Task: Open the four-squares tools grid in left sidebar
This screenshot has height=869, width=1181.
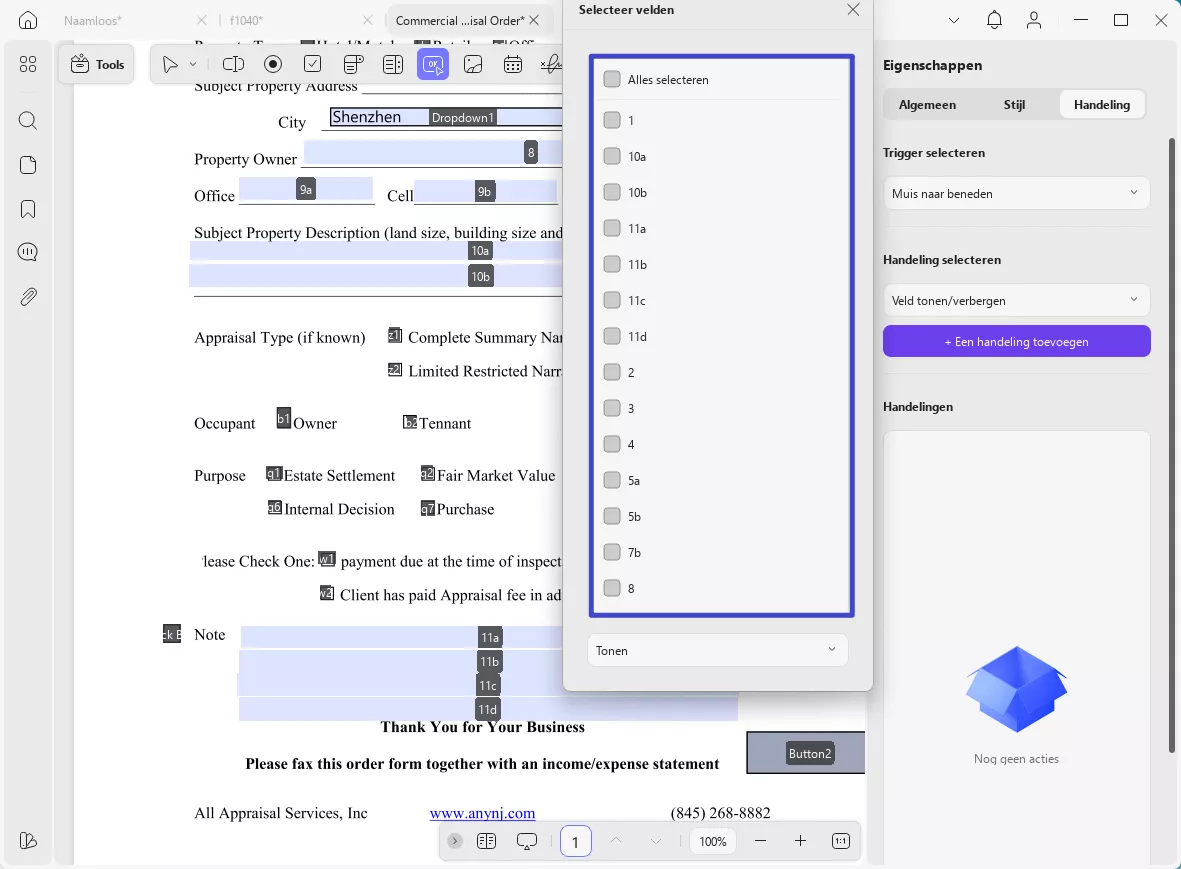Action: pos(28,65)
